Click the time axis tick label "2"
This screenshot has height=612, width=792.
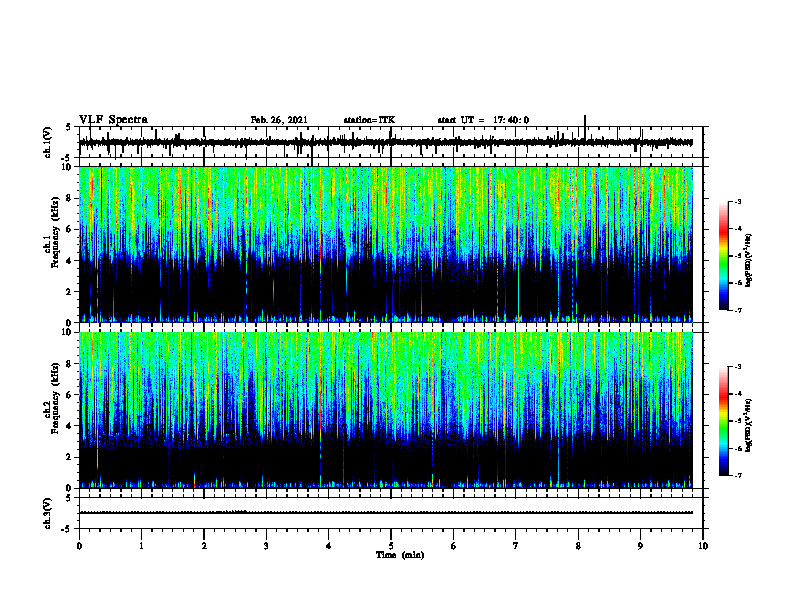(x=204, y=546)
